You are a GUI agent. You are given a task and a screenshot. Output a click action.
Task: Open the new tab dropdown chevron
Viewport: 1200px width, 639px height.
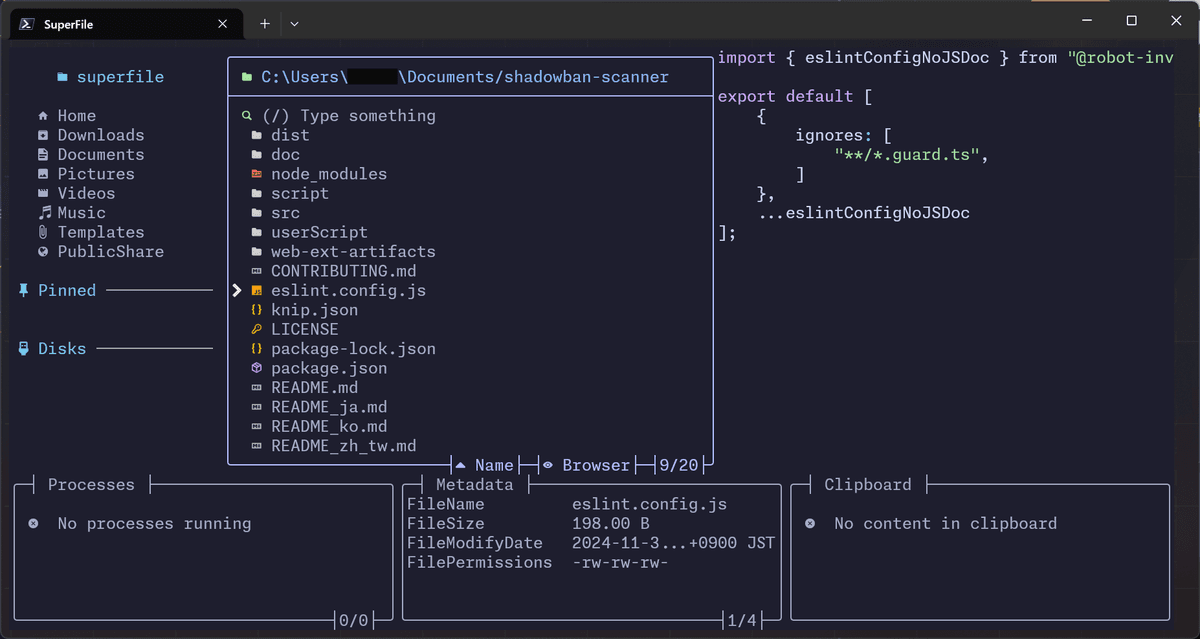point(294,23)
